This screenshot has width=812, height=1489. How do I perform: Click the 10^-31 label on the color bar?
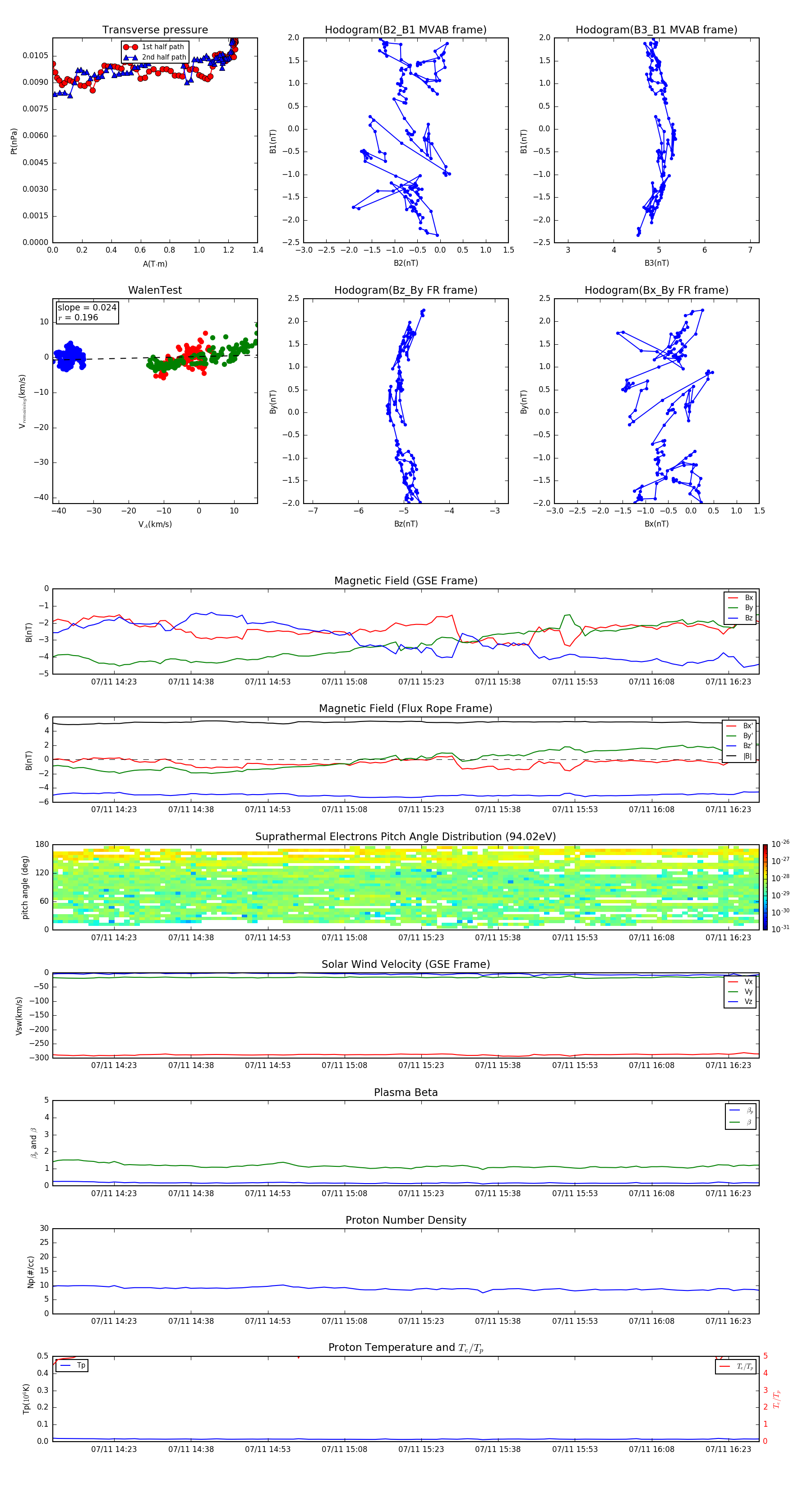click(780, 929)
